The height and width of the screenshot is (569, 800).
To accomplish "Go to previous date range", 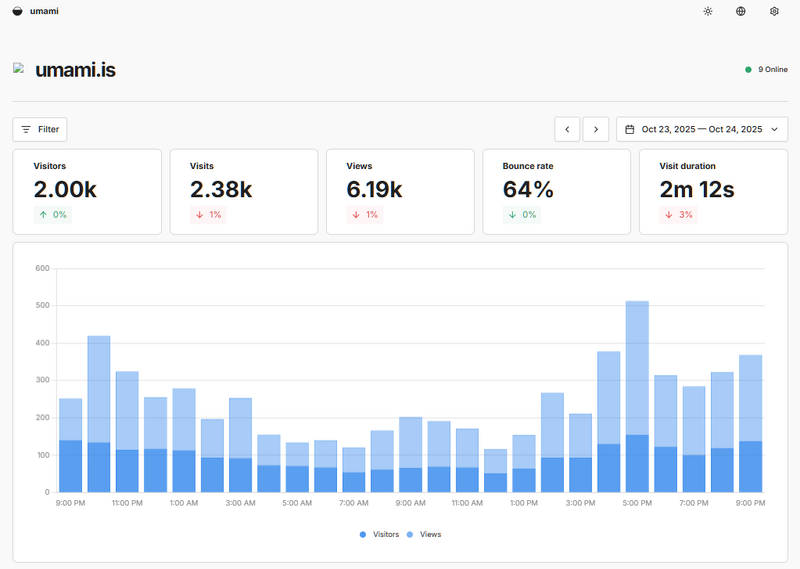I will click(x=567, y=129).
